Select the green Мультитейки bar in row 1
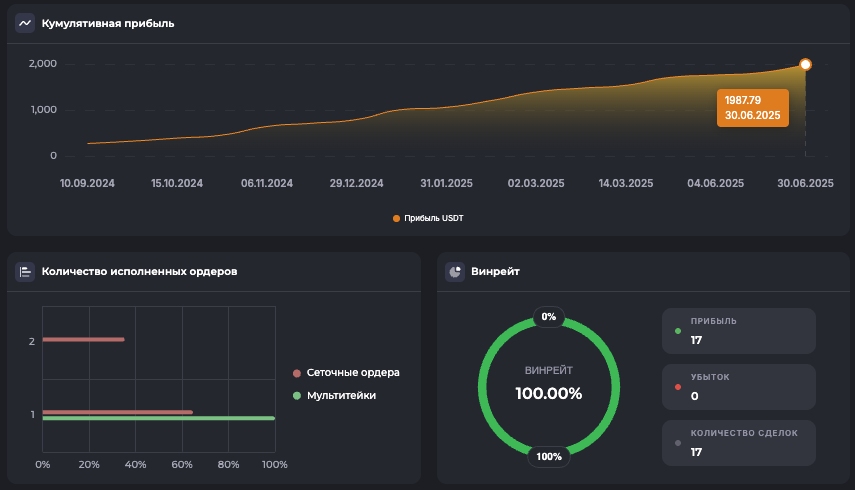Image resolution: width=855 pixels, height=490 pixels. (x=158, y=419)
